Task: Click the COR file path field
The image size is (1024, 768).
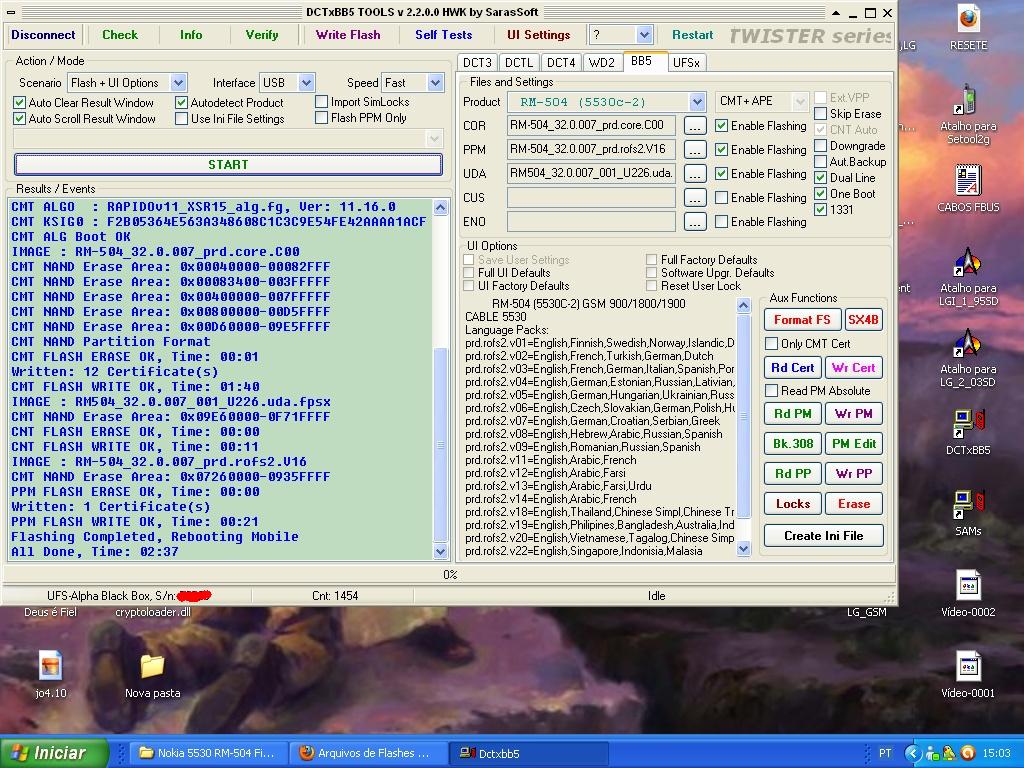Action: coord(591,125)
